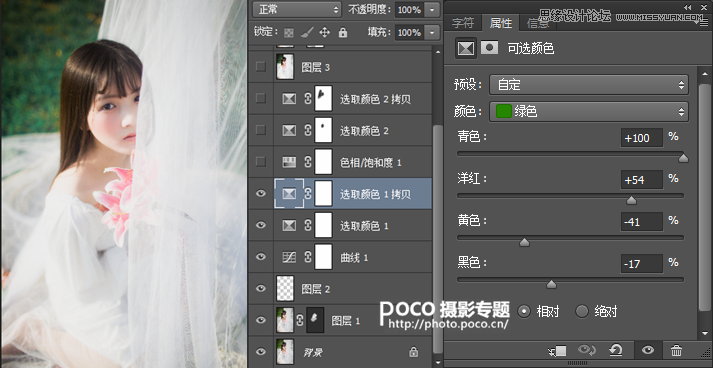Collapse the properties panel double-arrow icon
This screenshot has height=368, width=713.
(x=688, y=7)
